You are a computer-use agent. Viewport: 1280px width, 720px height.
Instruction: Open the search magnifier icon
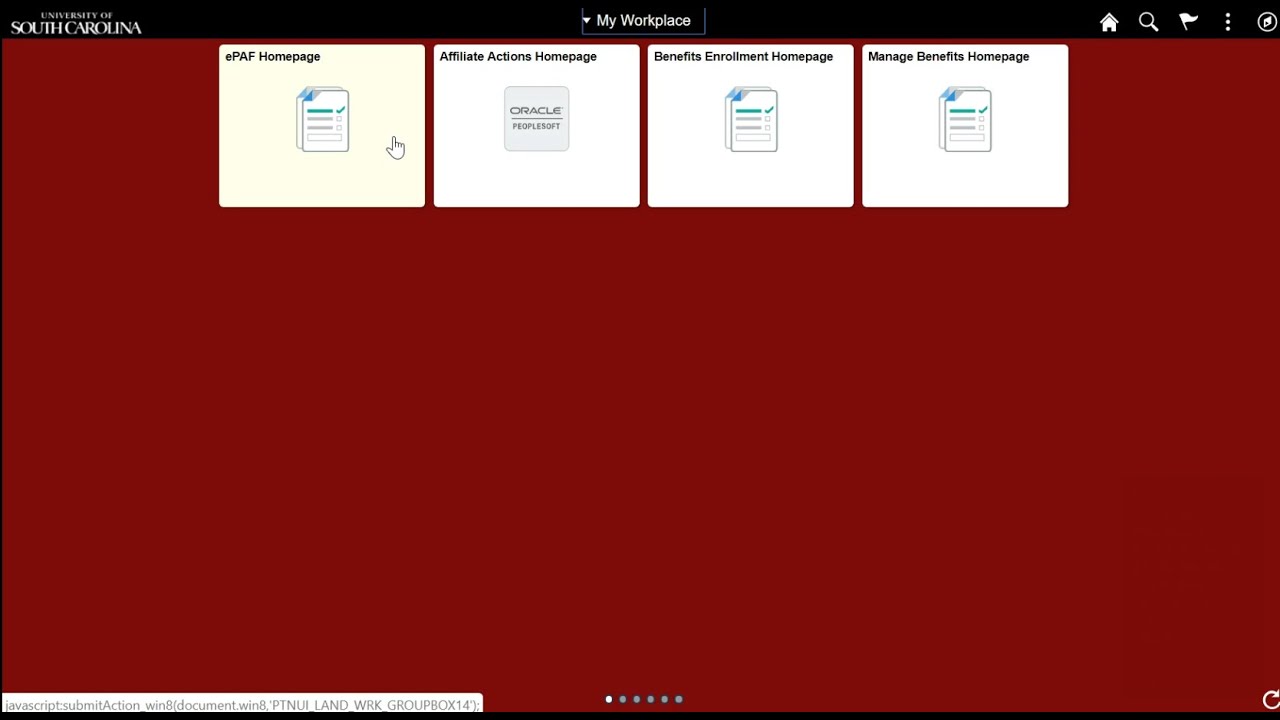1148,22
